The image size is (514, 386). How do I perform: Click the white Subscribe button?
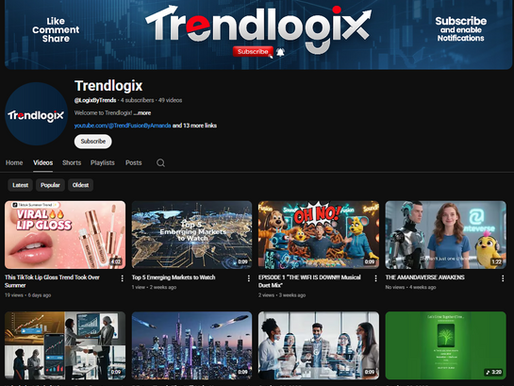pos(93,141)
